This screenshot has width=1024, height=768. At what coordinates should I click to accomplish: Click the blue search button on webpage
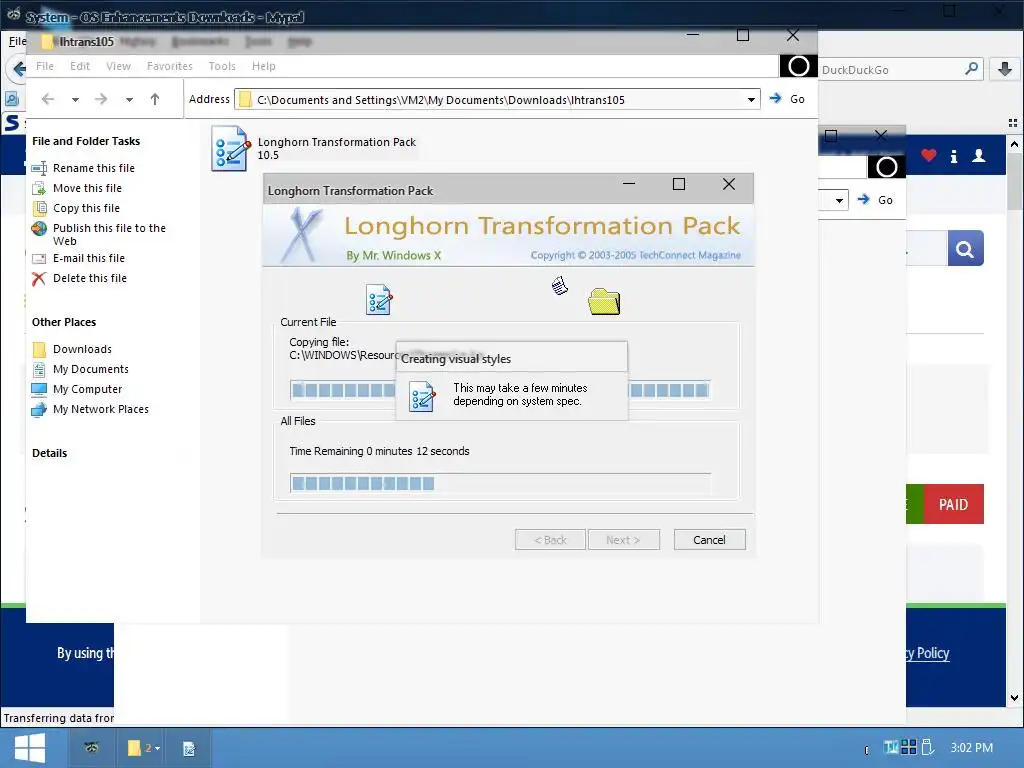(965, 248)
